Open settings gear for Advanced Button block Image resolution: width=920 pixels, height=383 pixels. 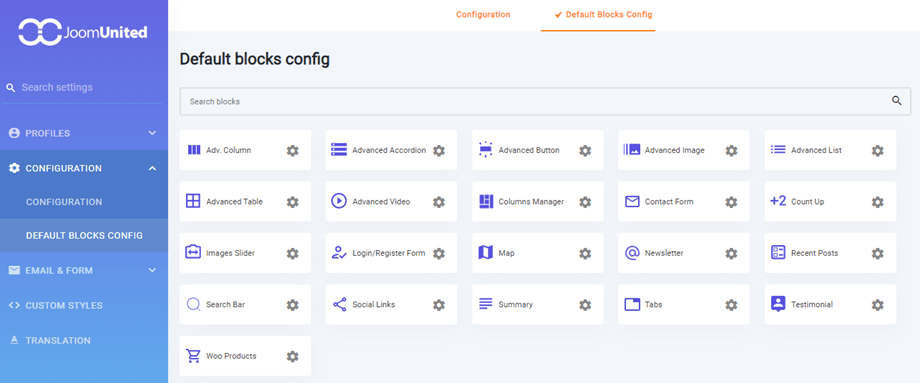click(584, 151)
